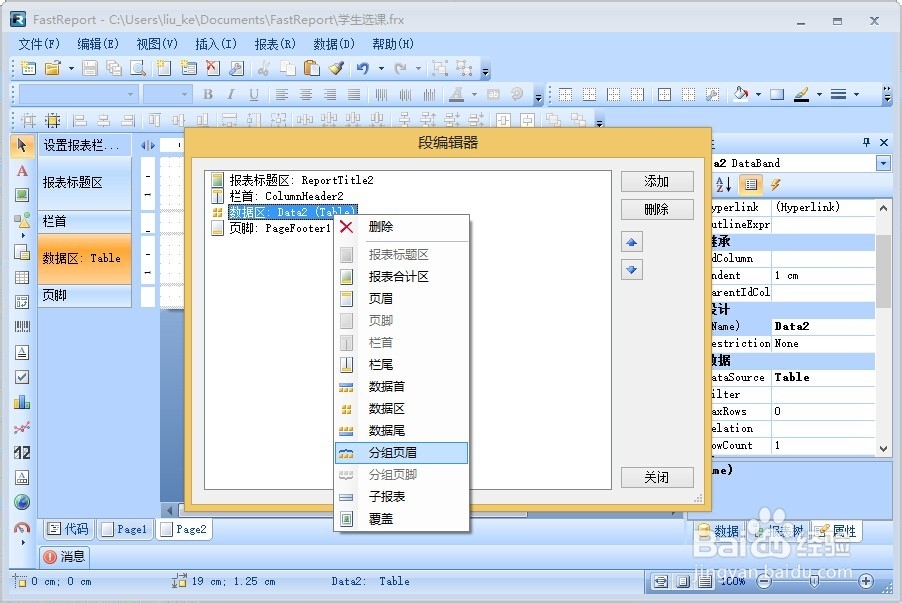Toggle left text alignment

coord(281,94)
